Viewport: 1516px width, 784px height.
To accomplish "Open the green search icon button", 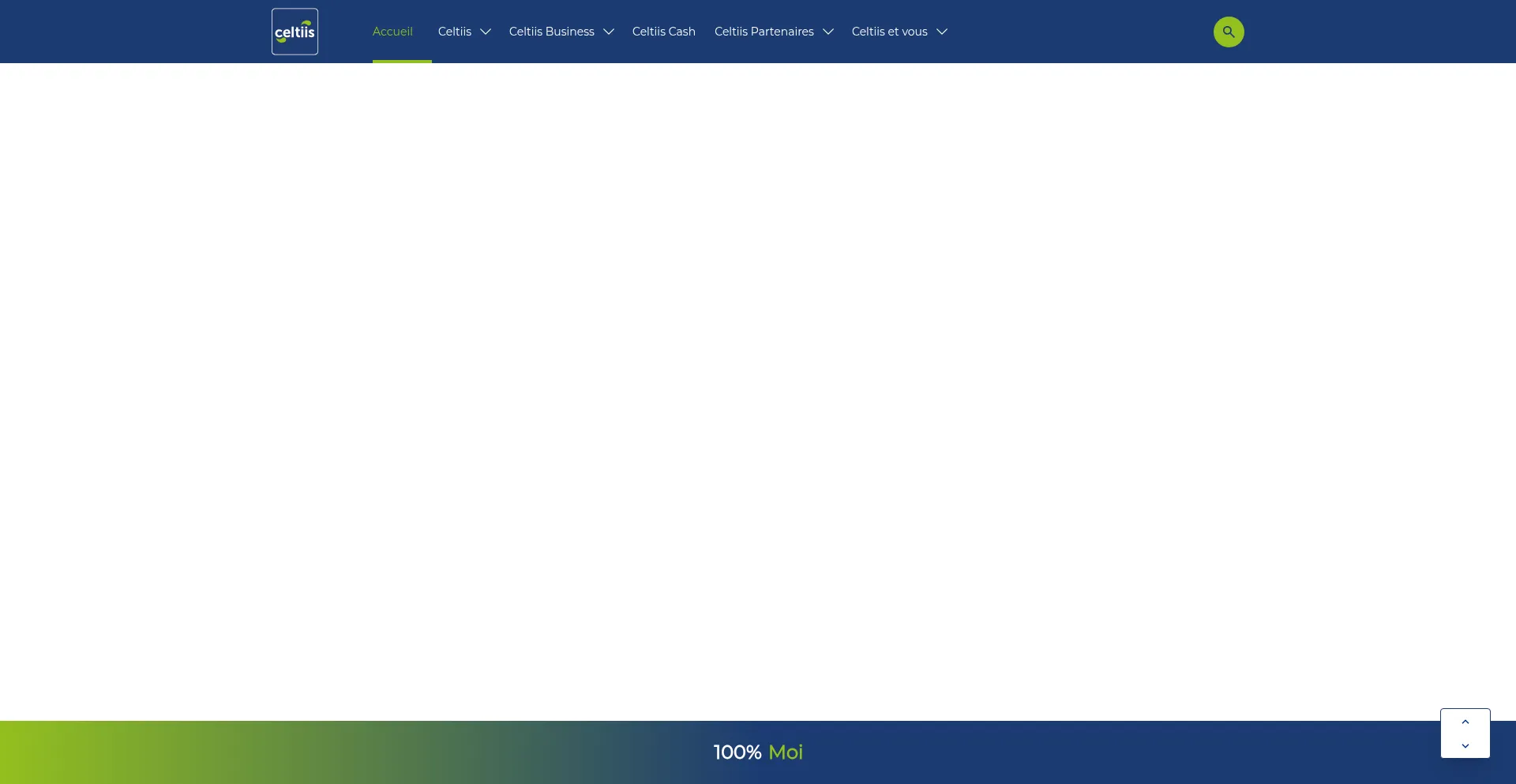I will click(x=1229, y=32).
